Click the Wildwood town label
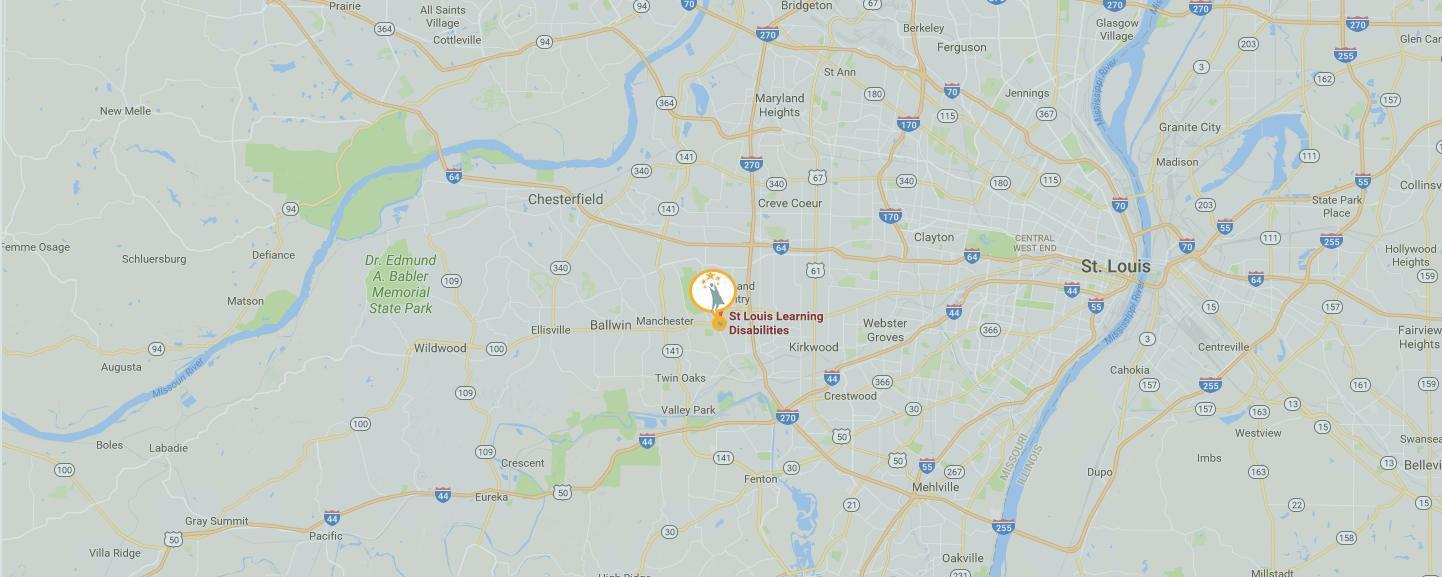This screenshot has height=577, width=1442. pyautogui.click(x=440, y=348)
